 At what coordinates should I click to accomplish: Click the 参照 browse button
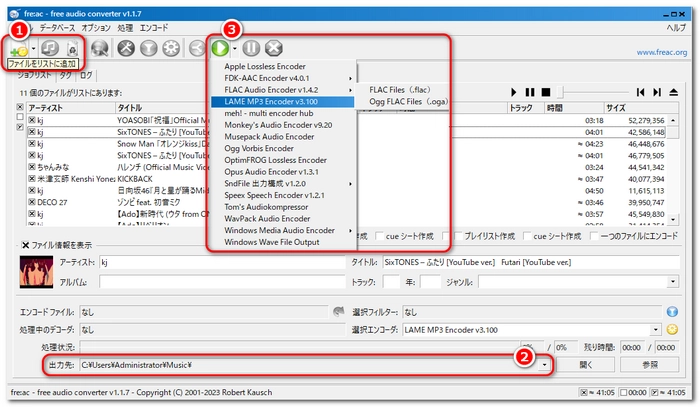click(x=650, y=365)
